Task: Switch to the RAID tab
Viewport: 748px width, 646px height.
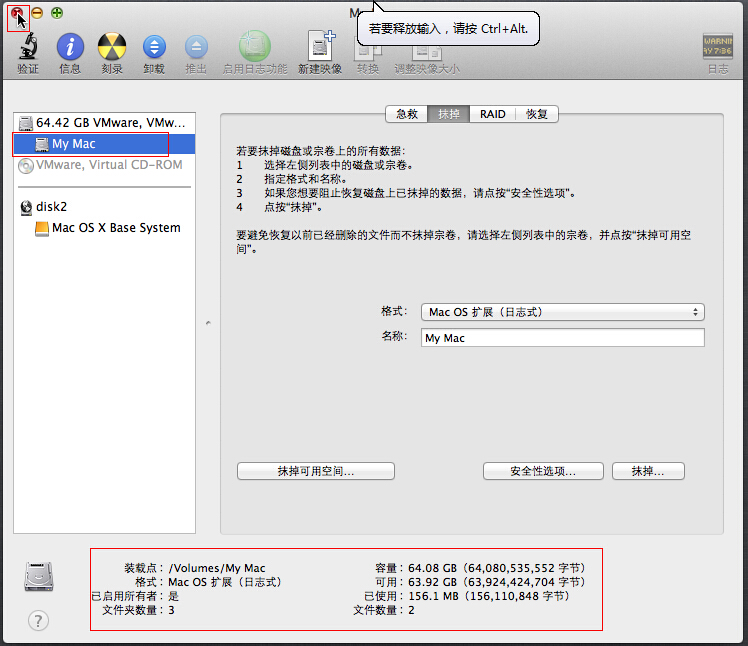Action: pos(492,114)
